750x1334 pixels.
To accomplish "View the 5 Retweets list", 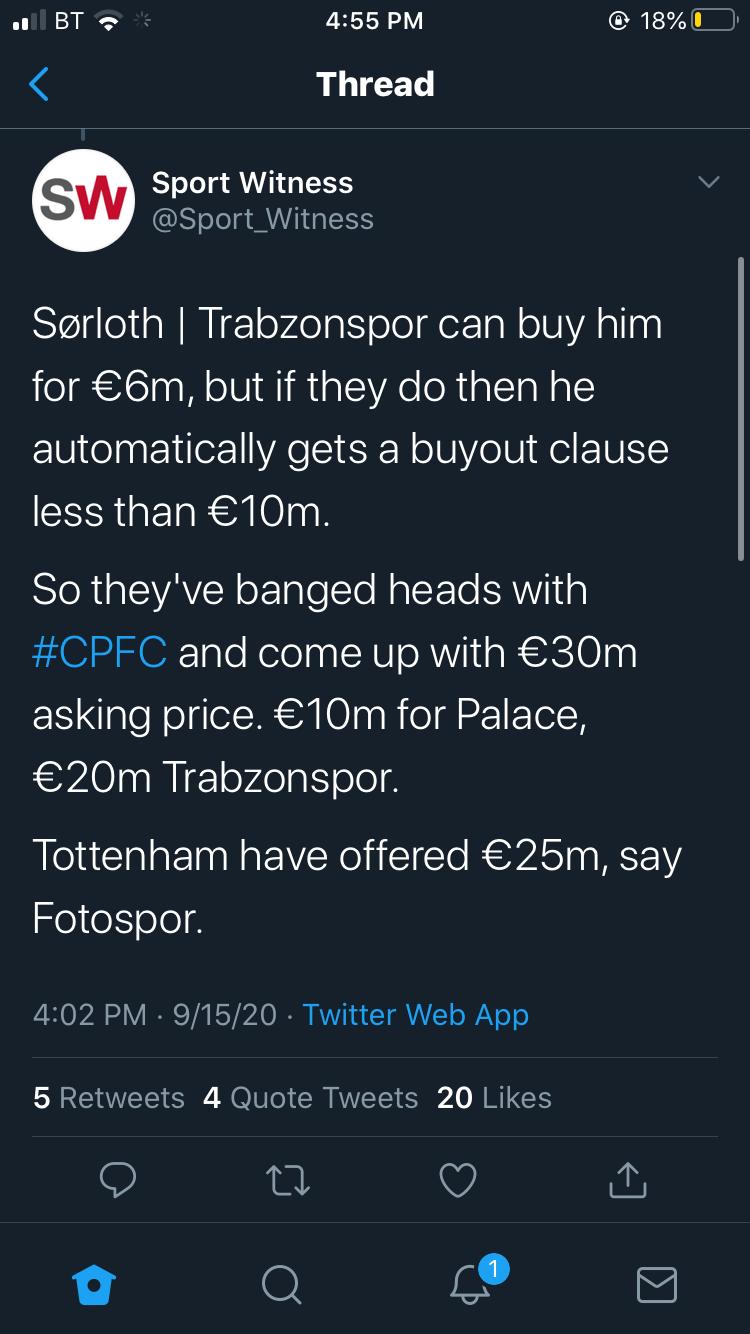I will tap(108, 1098).
